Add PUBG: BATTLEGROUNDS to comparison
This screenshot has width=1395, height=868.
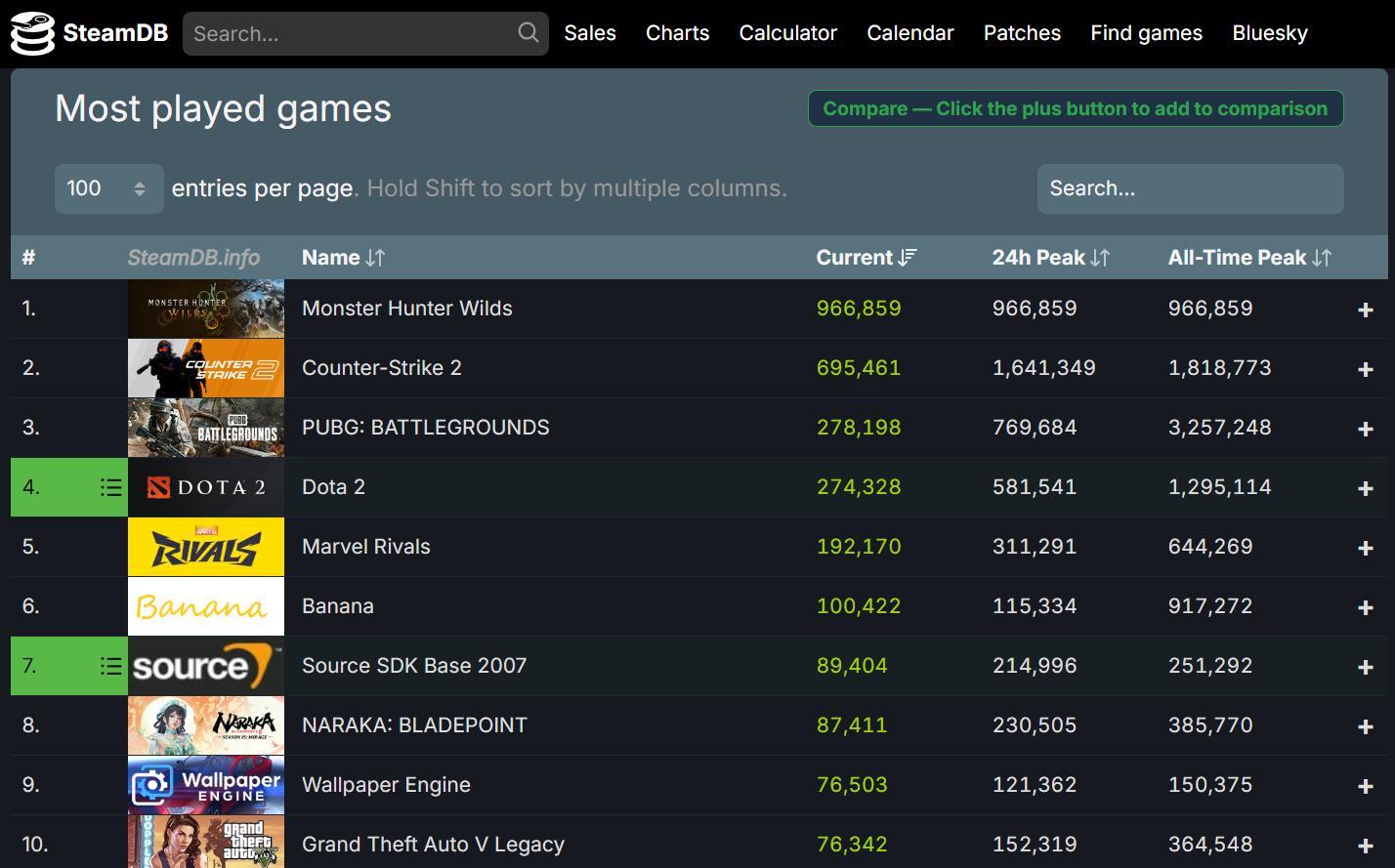(1365, 429)
